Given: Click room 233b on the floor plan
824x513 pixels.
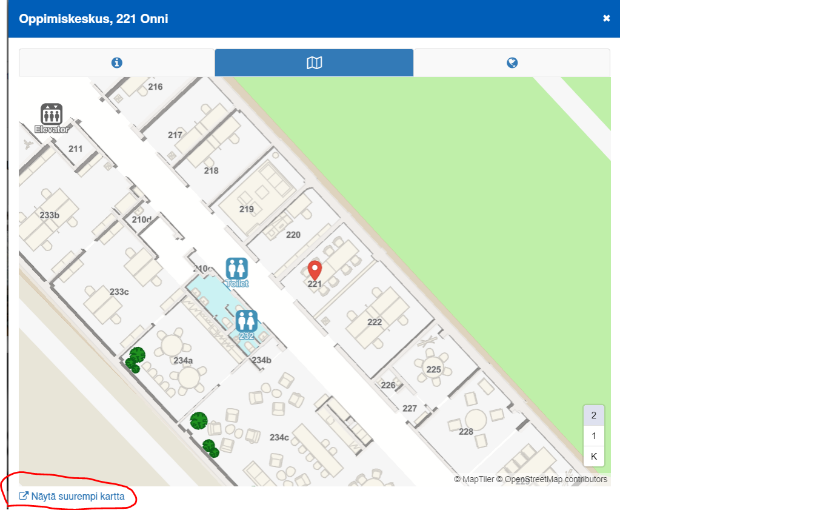Looking at the screenshot, I should [49, 215].
